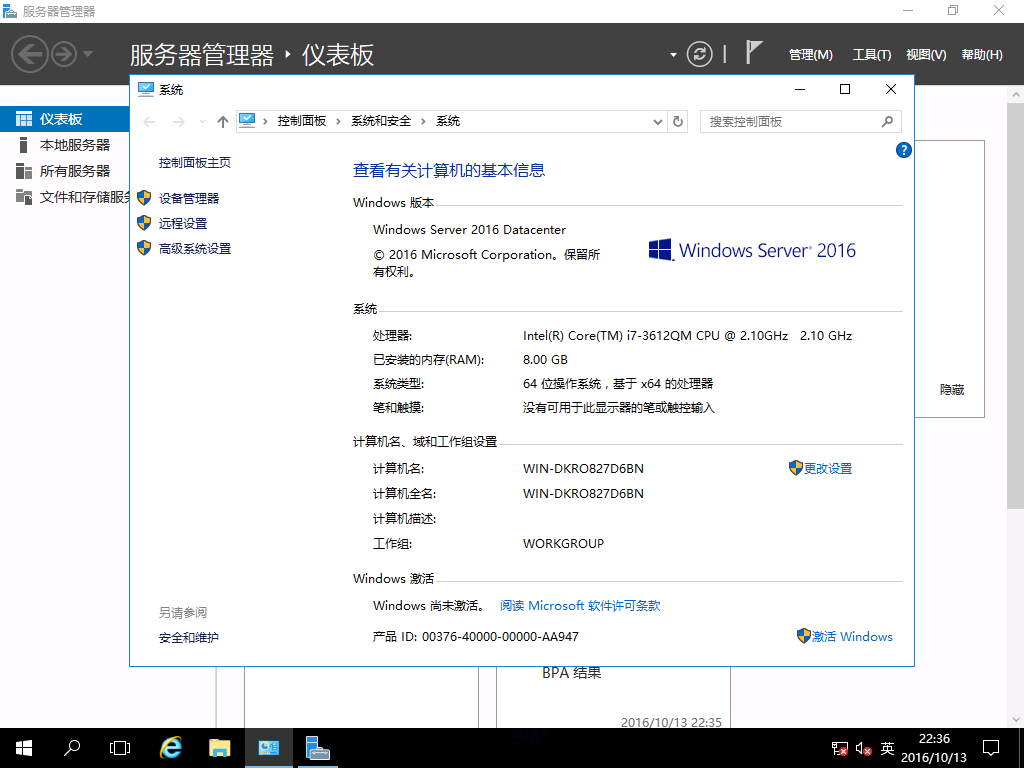
Task: Open help via blue question mark icon
Action: (903, 150)
